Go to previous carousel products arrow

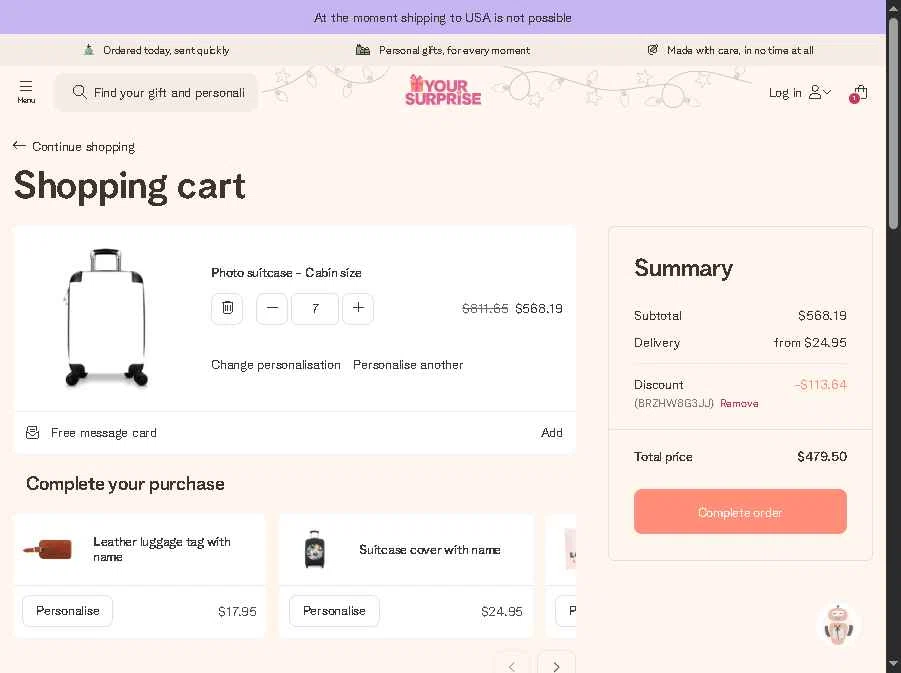click(x=512, y=665)
